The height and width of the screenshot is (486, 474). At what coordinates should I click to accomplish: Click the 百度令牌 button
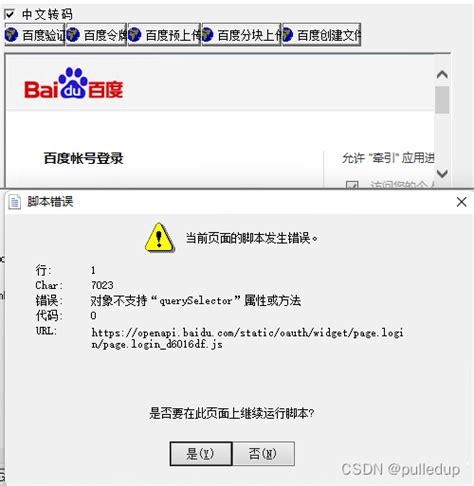tap(96, 35)
